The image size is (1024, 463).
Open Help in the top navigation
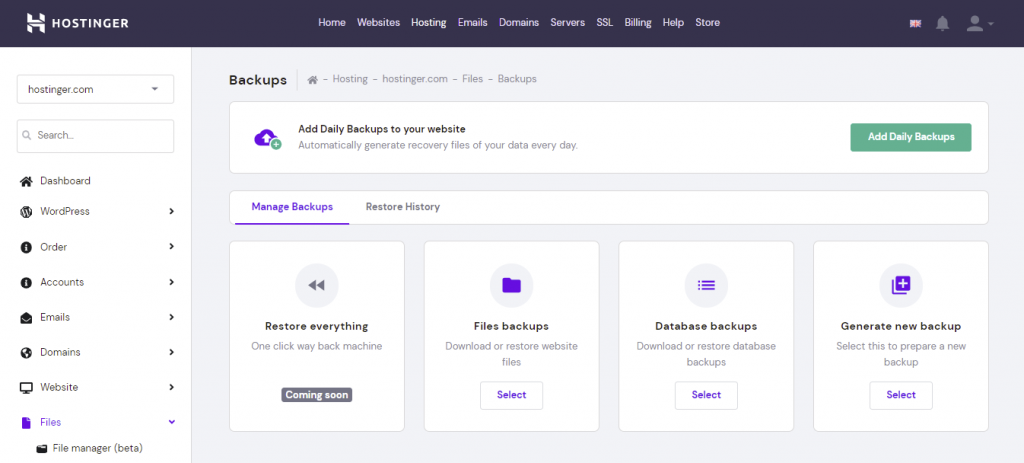pyautogui.click(x=673, y=23)
